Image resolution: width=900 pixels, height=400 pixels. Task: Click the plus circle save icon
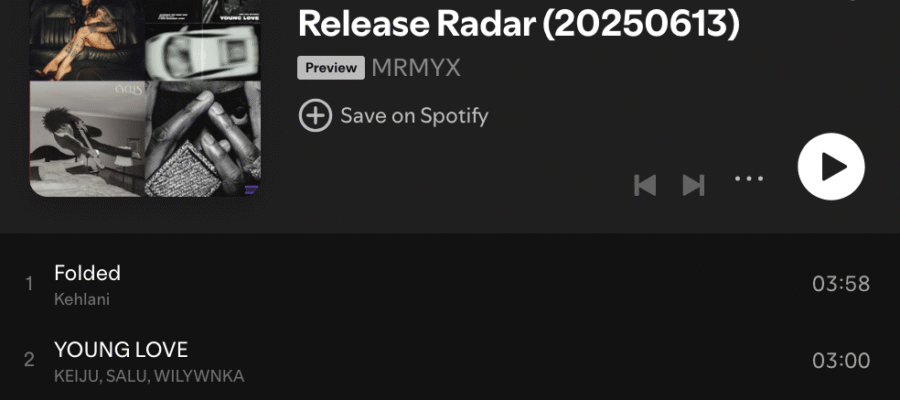coord(315,115)
